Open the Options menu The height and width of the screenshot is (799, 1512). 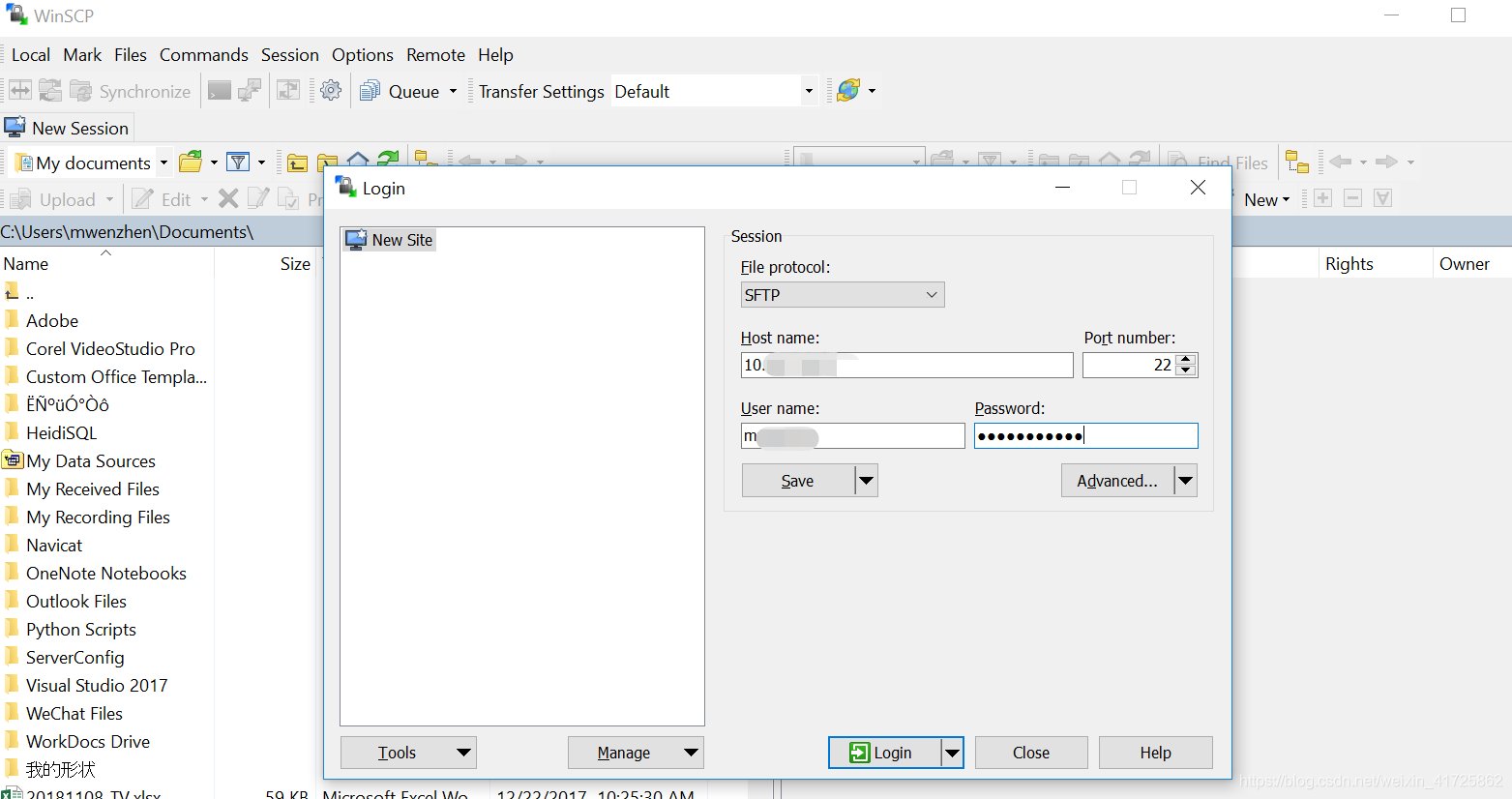click(x=363, y=55)
